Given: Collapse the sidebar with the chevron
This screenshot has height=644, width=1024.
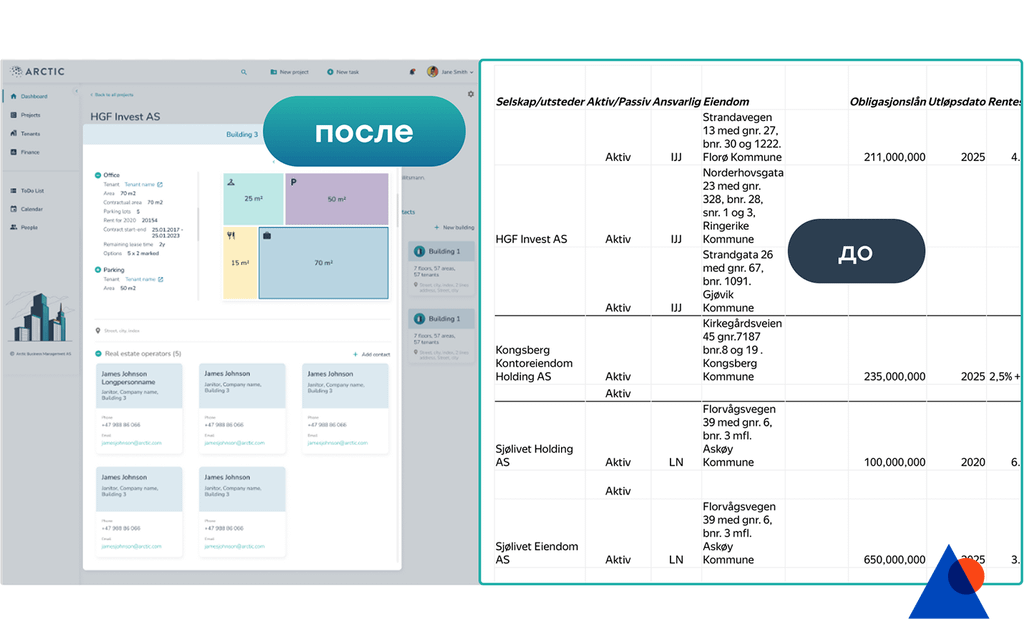Looking at the screenshot, I should coord(76,91).
